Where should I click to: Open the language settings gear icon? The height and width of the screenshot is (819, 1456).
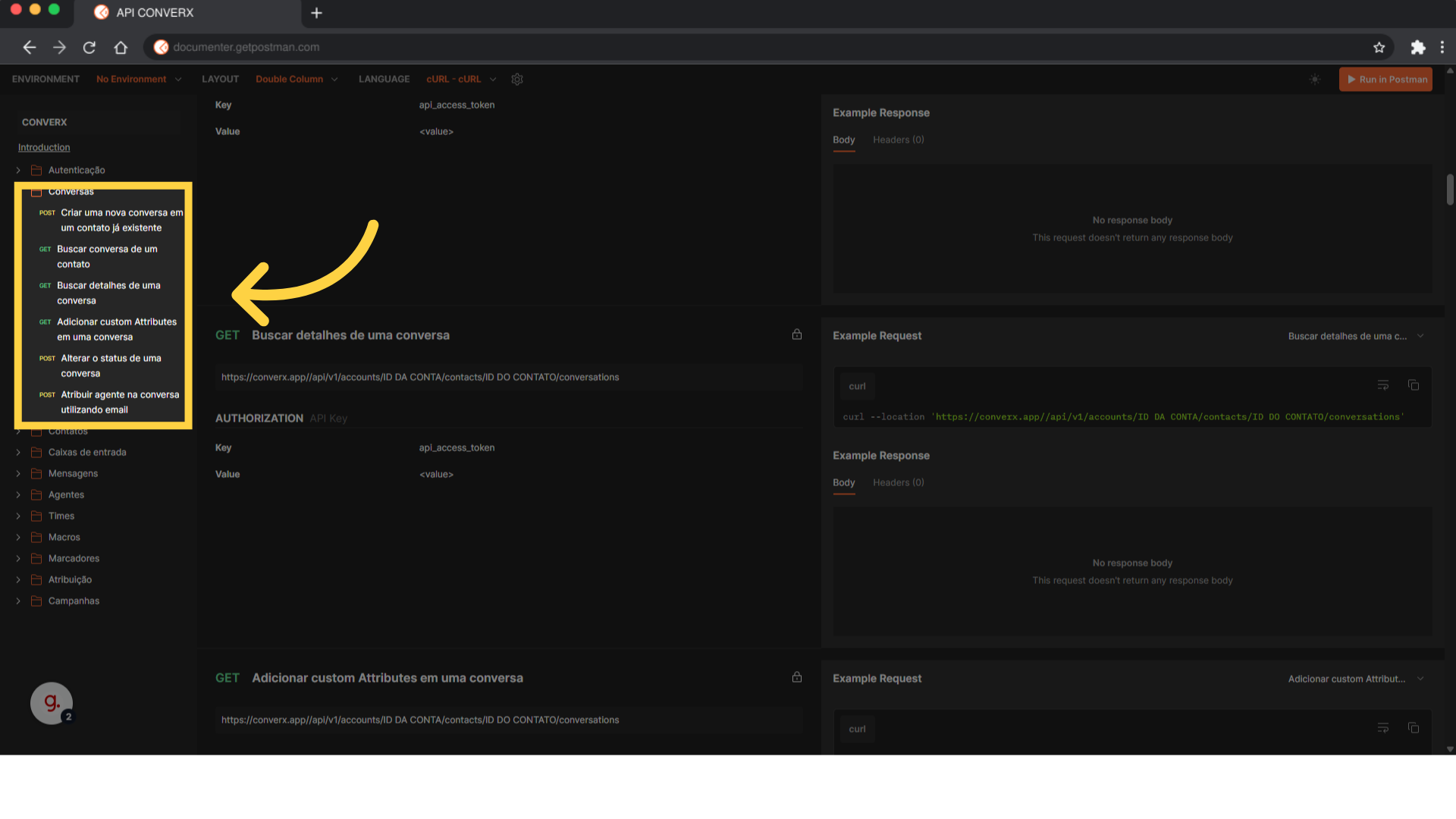tap(517, 79)
